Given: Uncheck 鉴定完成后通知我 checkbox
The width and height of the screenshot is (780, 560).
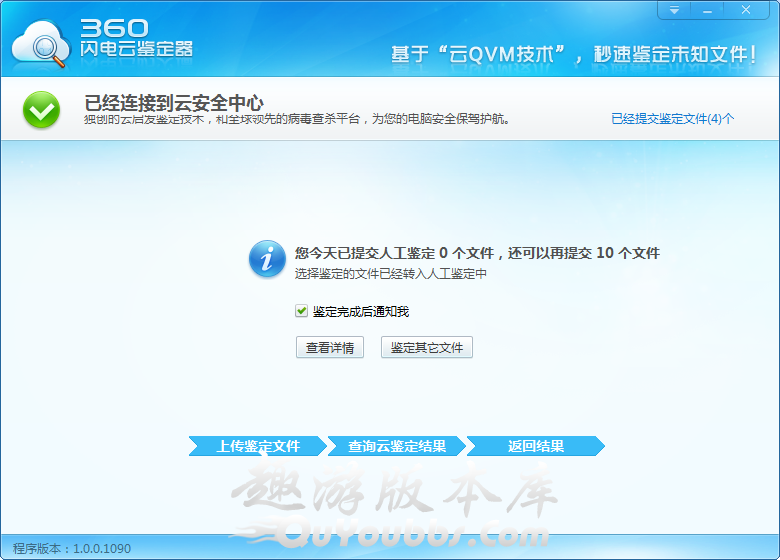Looking at the screenshot, I should (301, 311).
